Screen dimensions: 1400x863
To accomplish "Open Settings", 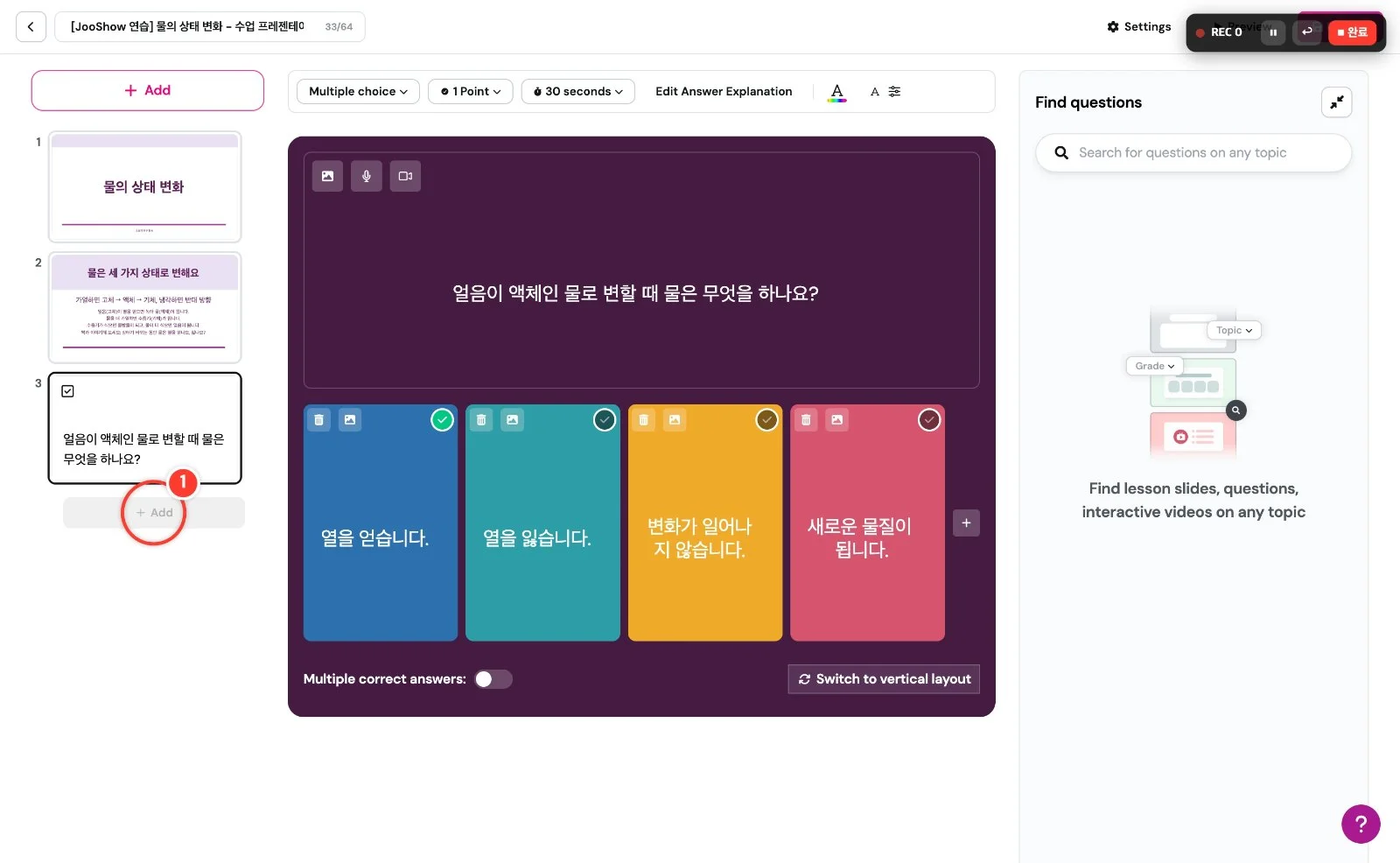I will pyautogui.click(x=1138, y=27).
